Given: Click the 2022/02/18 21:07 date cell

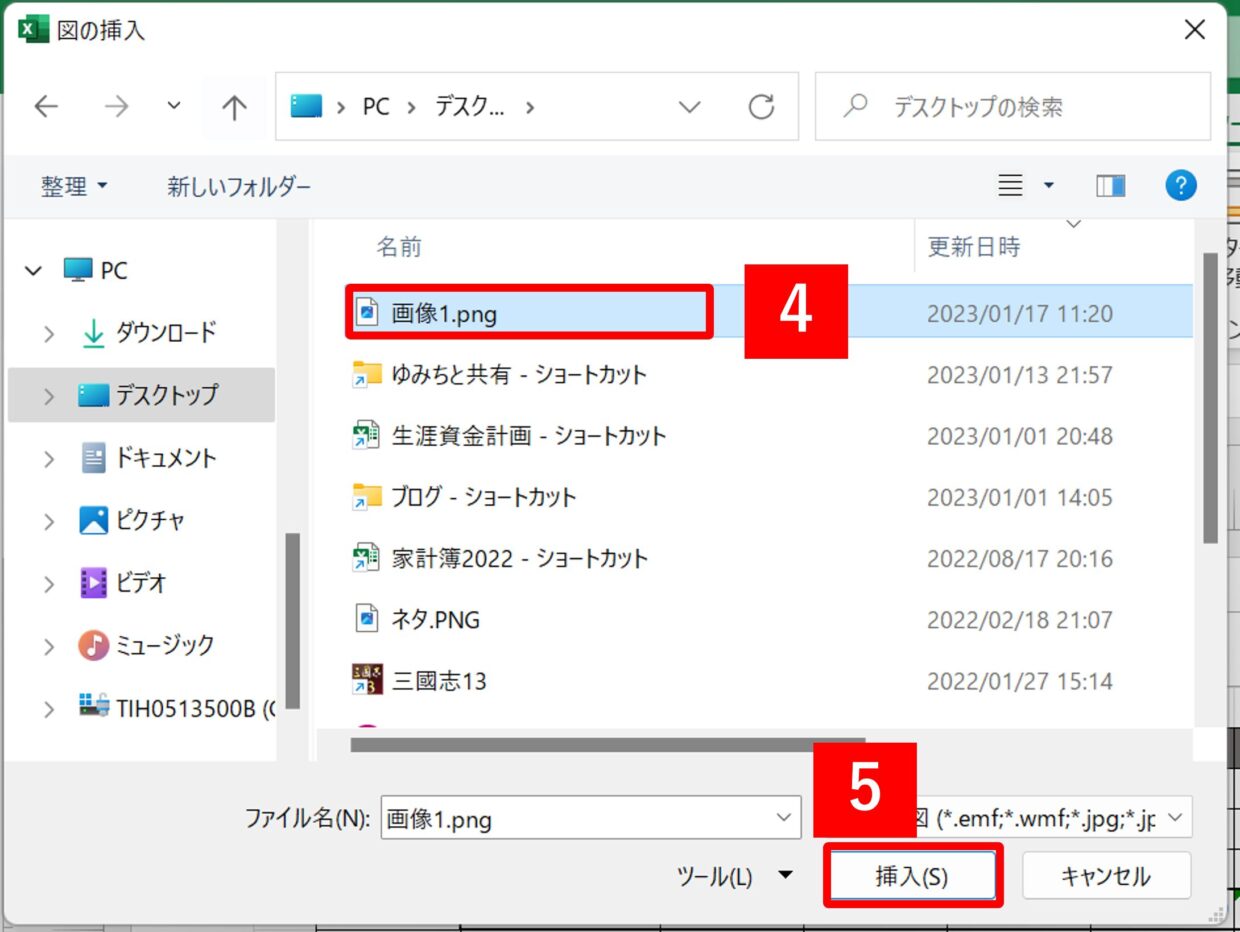Looking at the screenshot, I should (1020, 620).
